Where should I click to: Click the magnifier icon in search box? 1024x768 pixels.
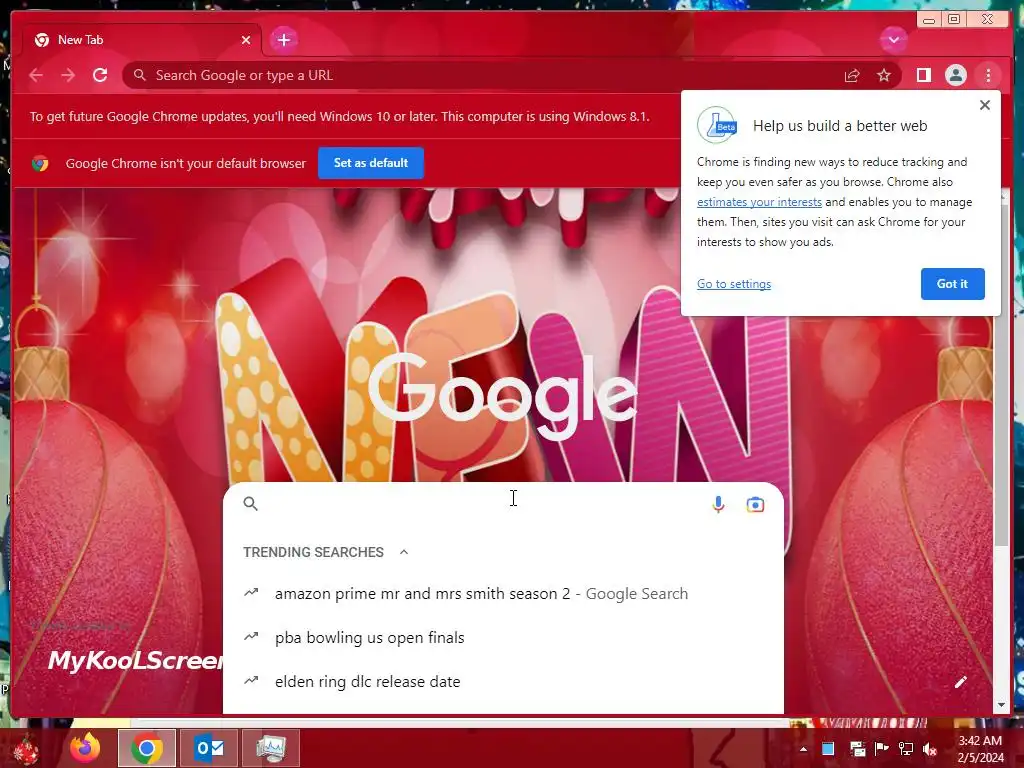[x=250, y=504]
